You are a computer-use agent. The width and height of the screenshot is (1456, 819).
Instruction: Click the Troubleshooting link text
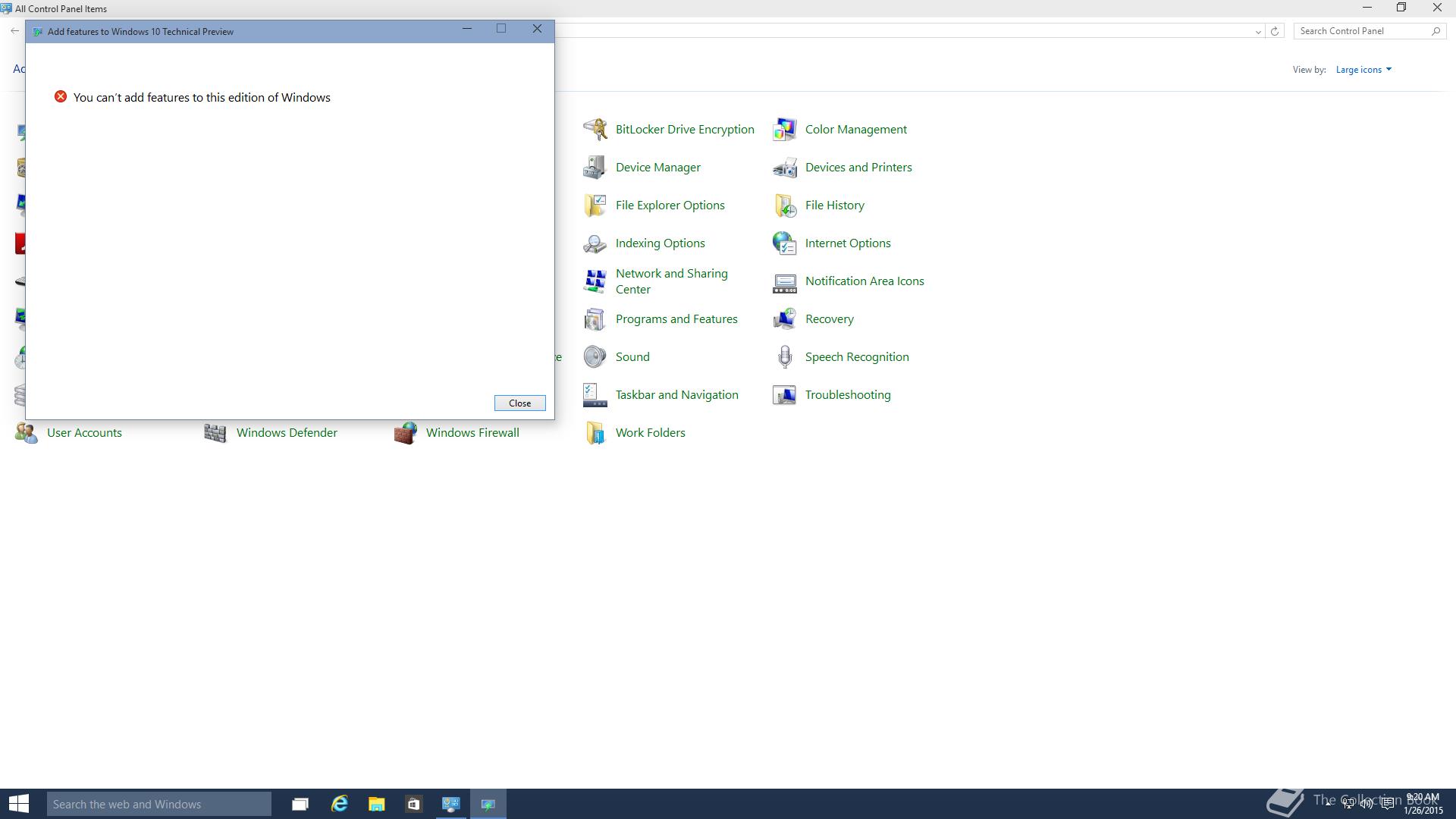(848, 395)
